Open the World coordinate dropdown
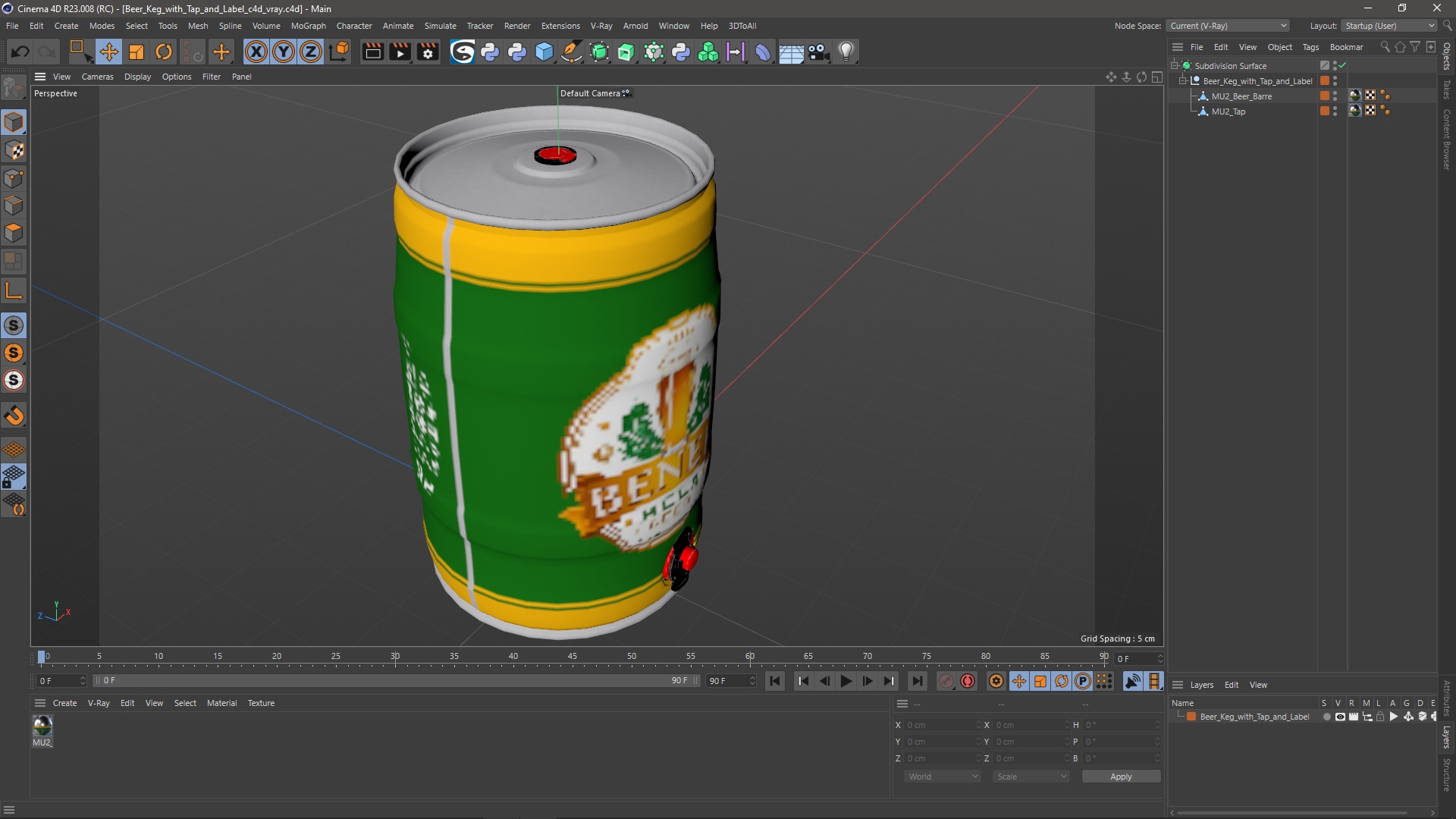 (943, 777)
